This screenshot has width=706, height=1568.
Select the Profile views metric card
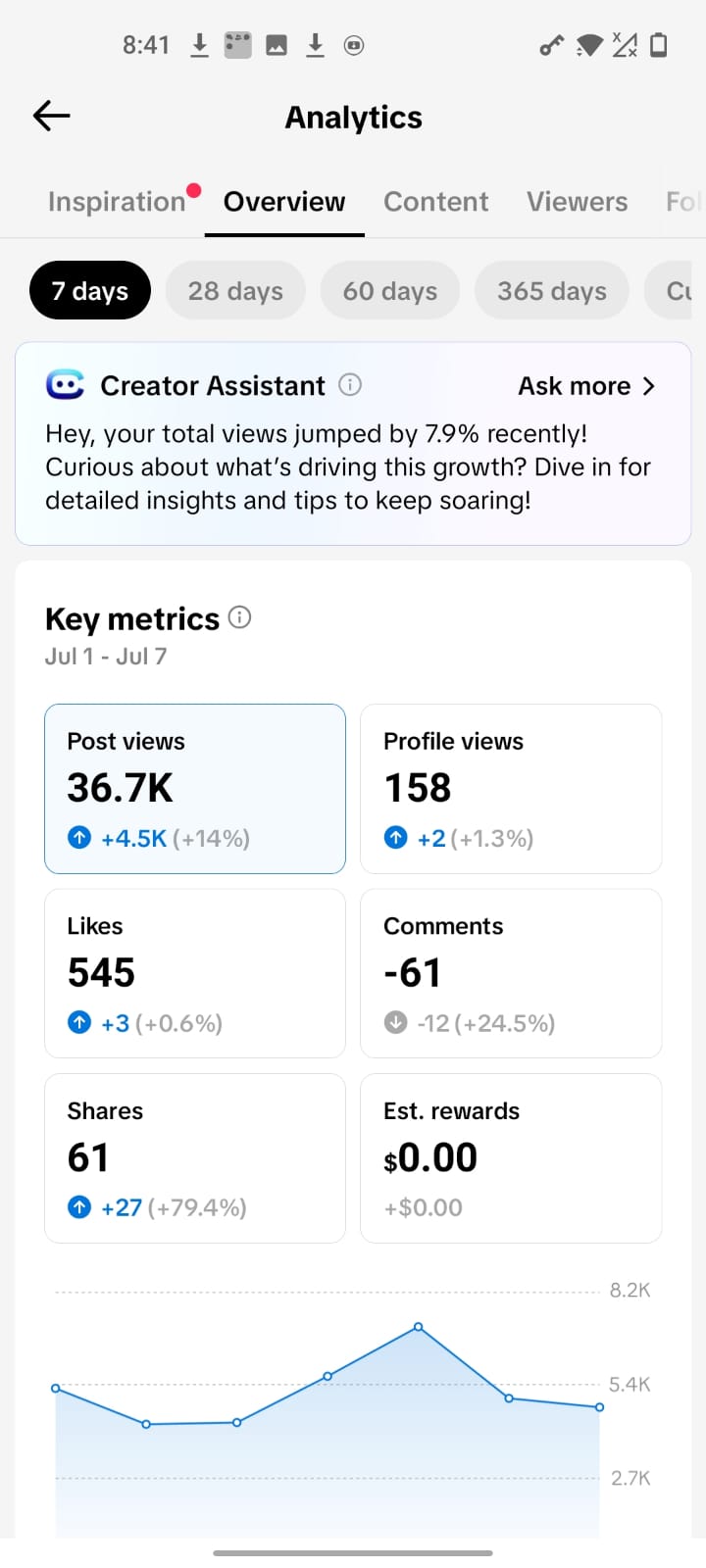[511, 789]
